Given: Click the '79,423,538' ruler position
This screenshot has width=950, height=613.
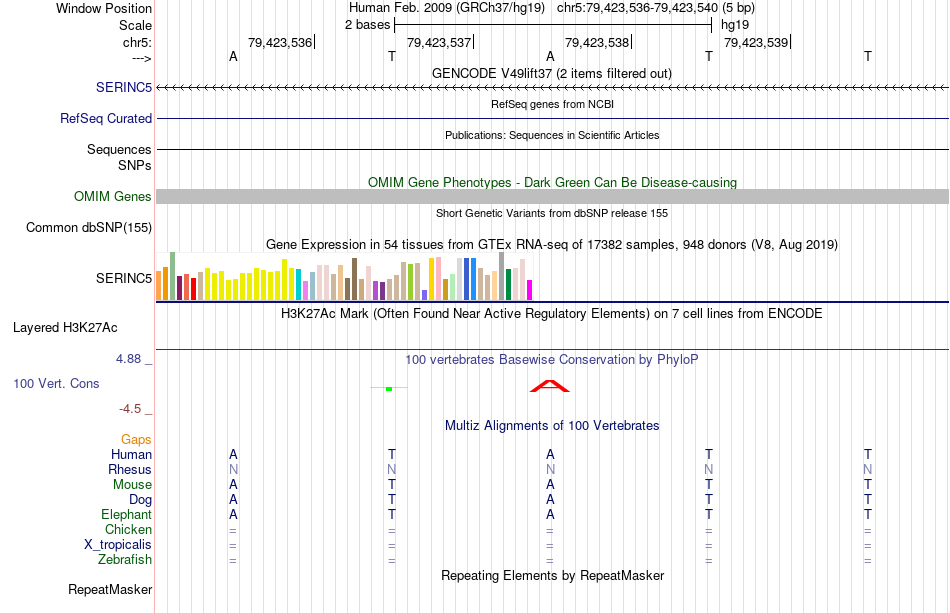Looking at the screenshot, I should click(597, 42).
